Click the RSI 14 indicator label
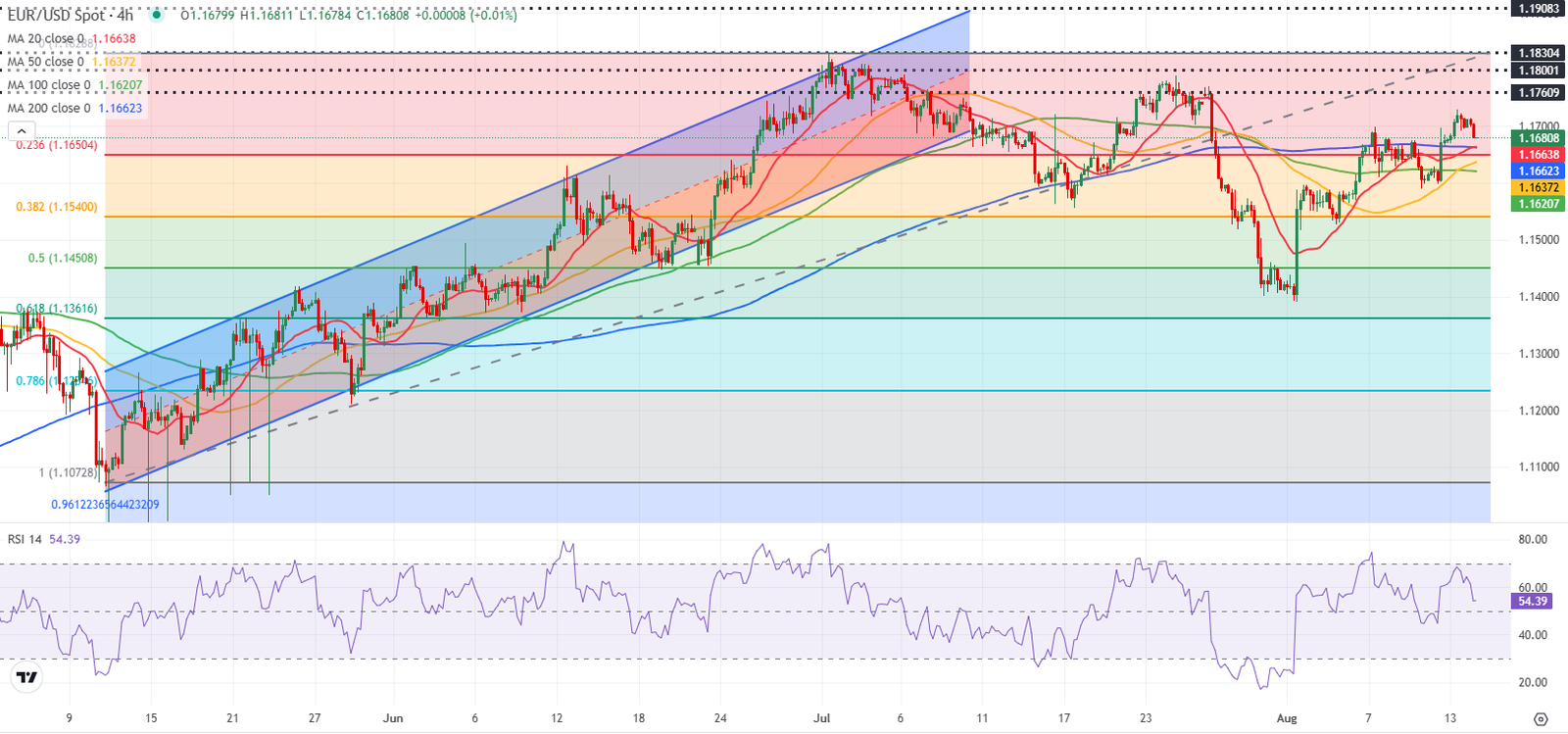This screenshot has width=1568, height=734. [25, 539]
